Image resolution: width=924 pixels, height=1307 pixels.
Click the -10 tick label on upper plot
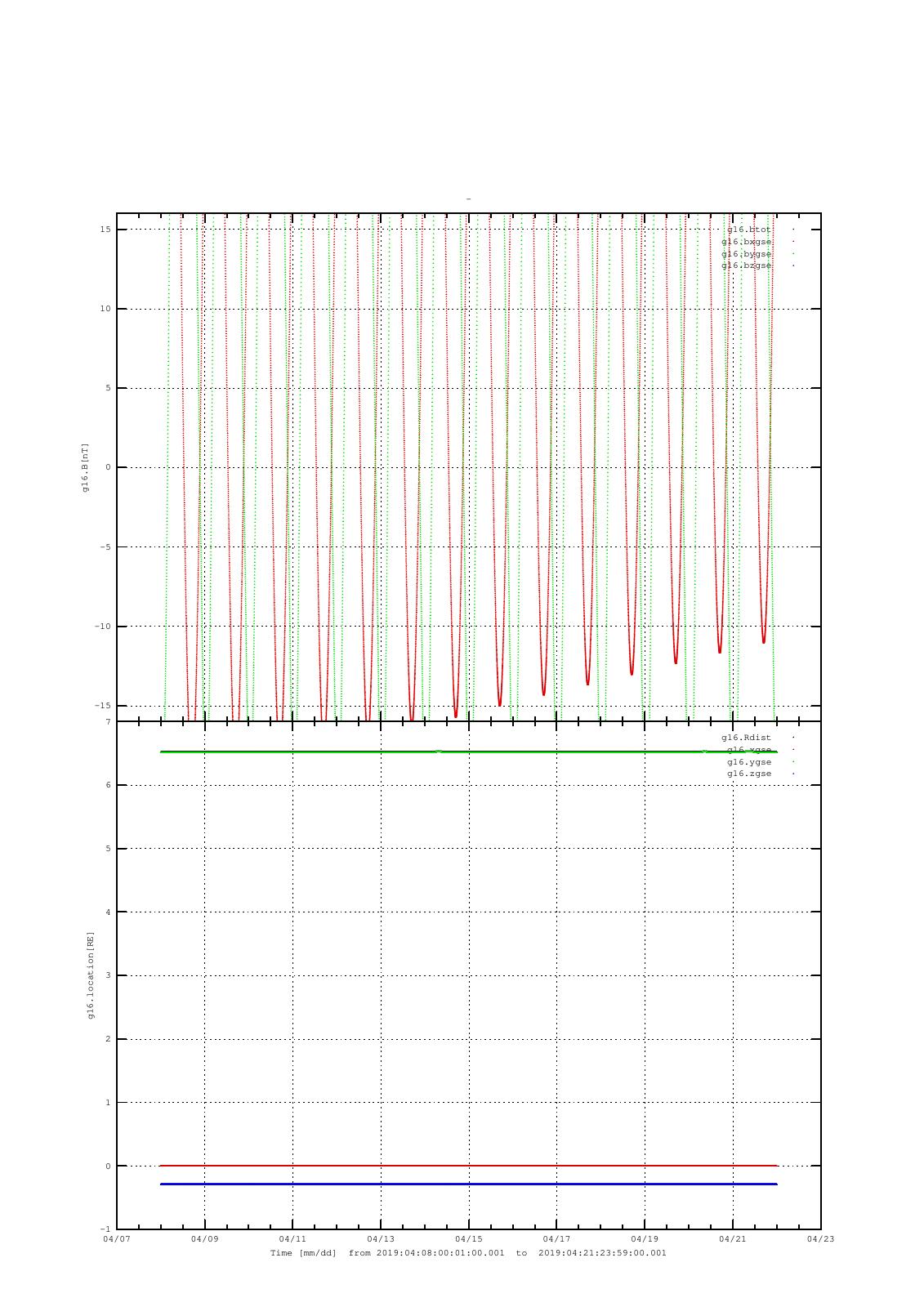coord(104,627)
